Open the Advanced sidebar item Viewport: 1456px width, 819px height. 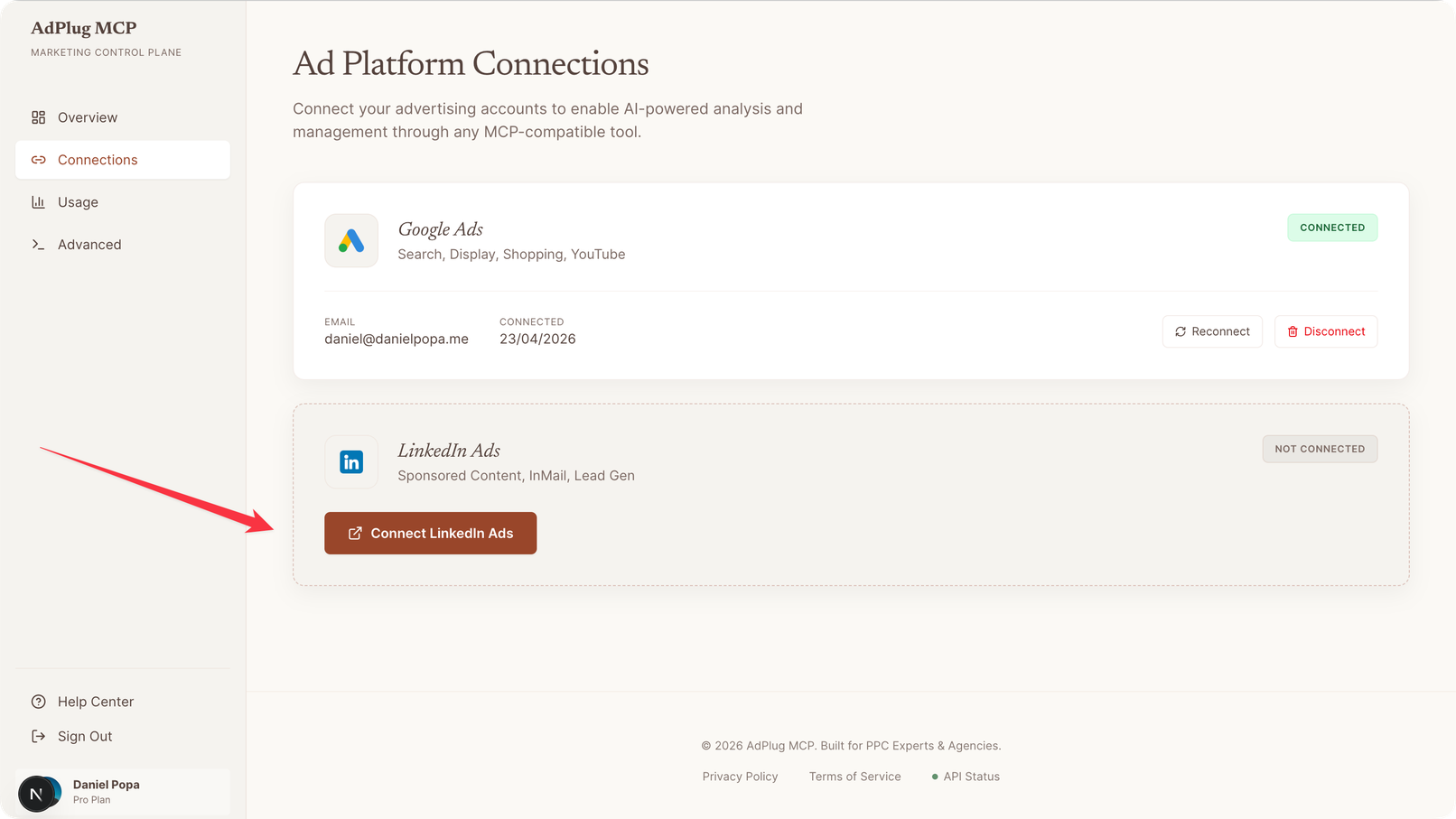pos(123,245)
